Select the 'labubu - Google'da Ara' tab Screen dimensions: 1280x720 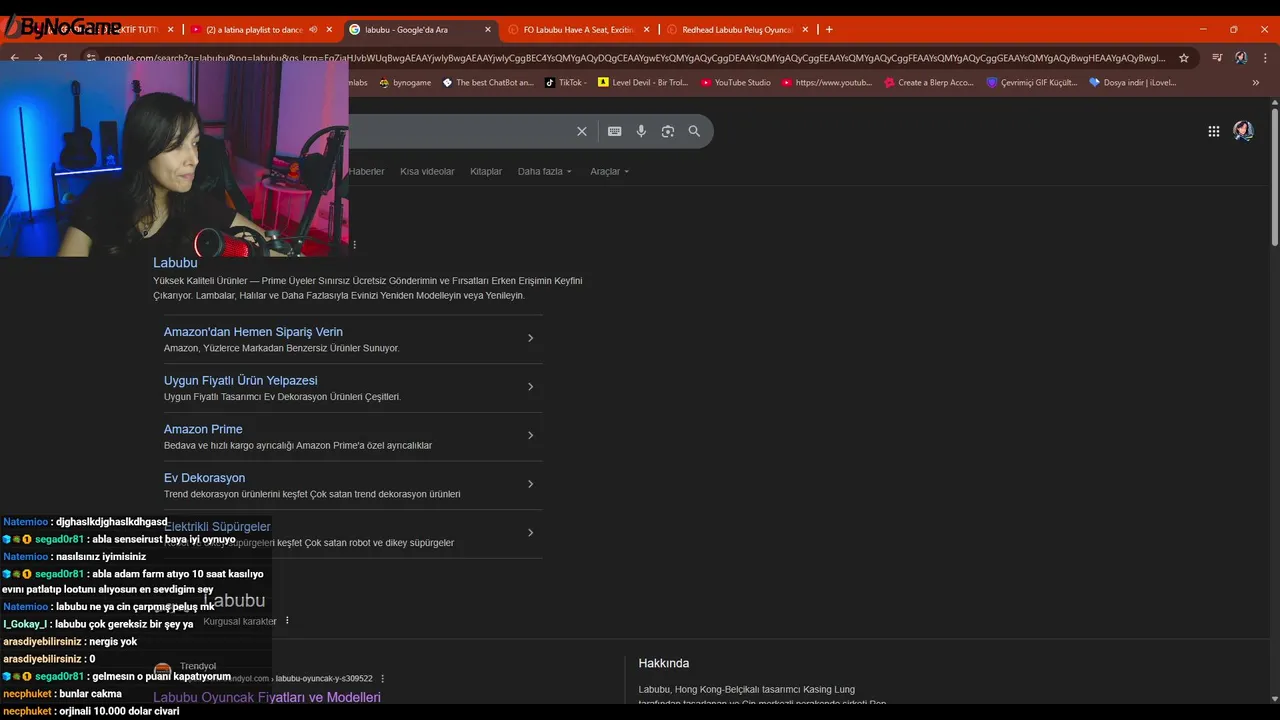406,30
